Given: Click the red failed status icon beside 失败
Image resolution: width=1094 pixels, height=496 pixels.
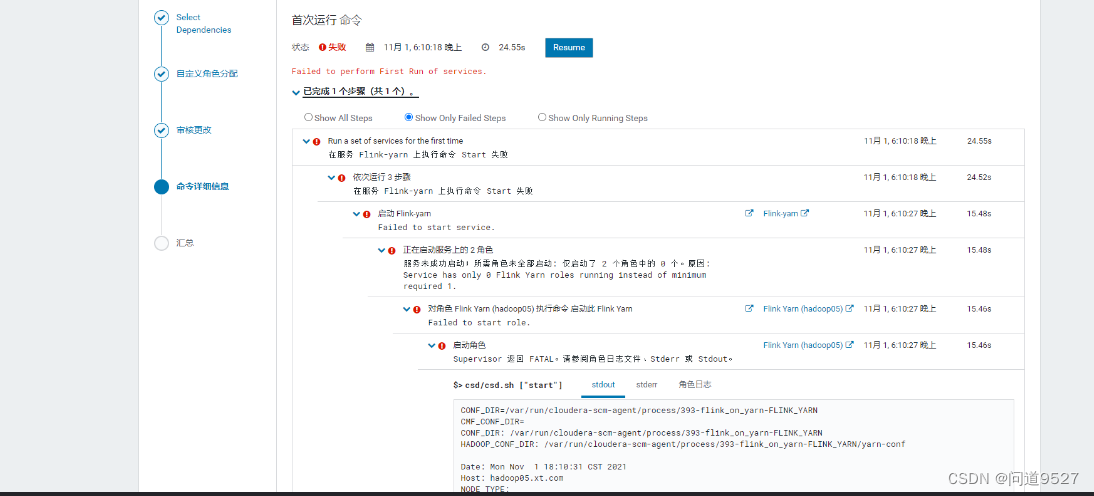Looking at the screenshot, I should point(322,47).
